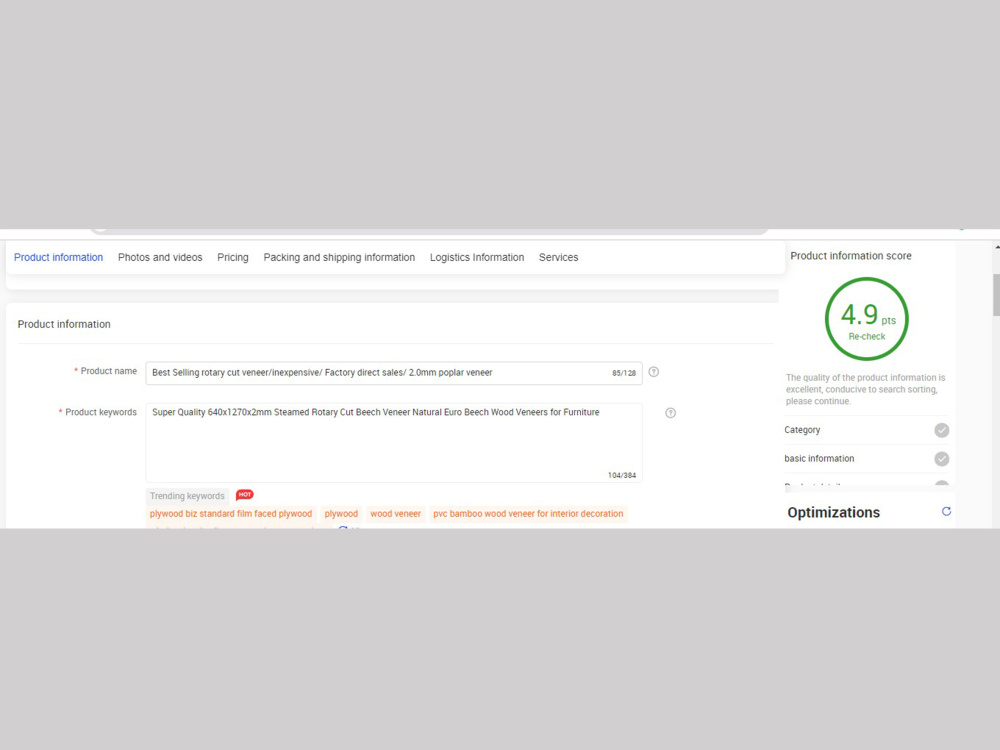Viewport: 1000px width, 750px height.
Task: Go to the Pricing tab
Action: click(x=233, y=257)
